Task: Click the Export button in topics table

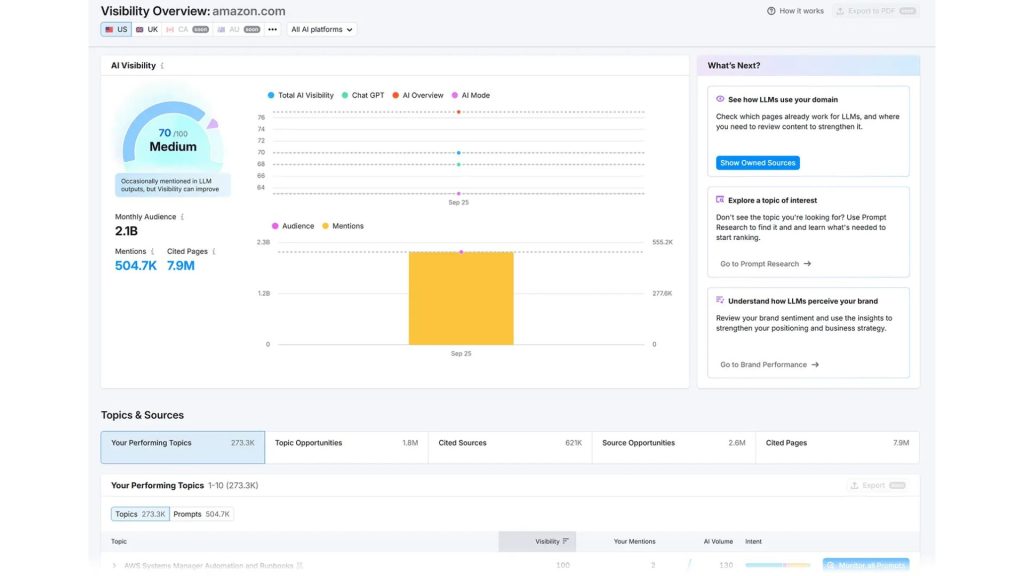Action: click(x=878, y=485)
